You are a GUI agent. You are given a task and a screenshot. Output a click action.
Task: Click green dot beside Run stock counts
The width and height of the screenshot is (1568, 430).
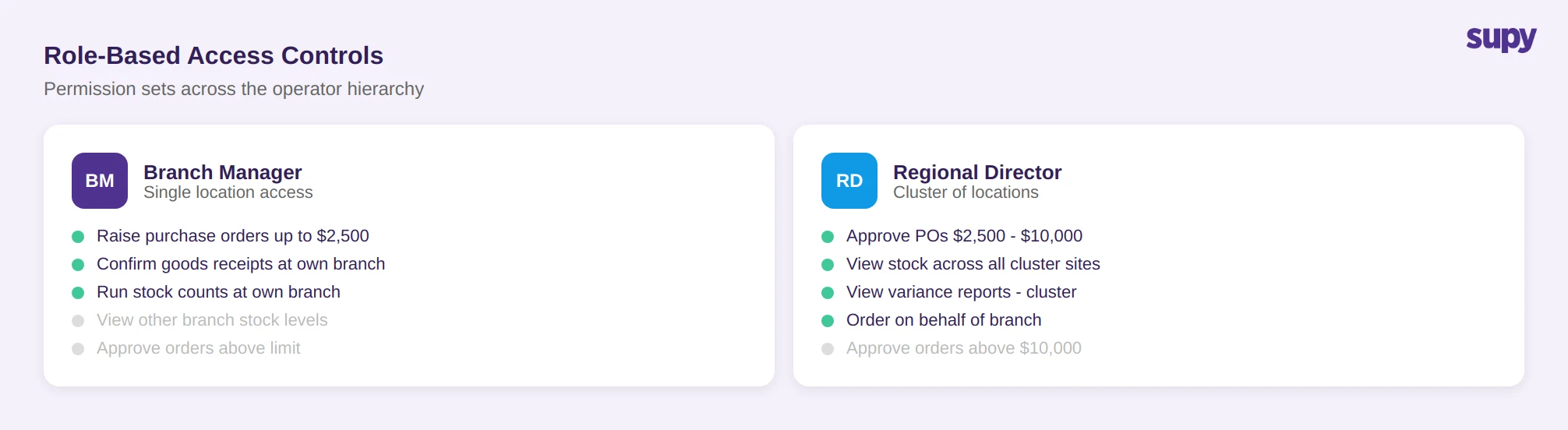tap(78, 293)
